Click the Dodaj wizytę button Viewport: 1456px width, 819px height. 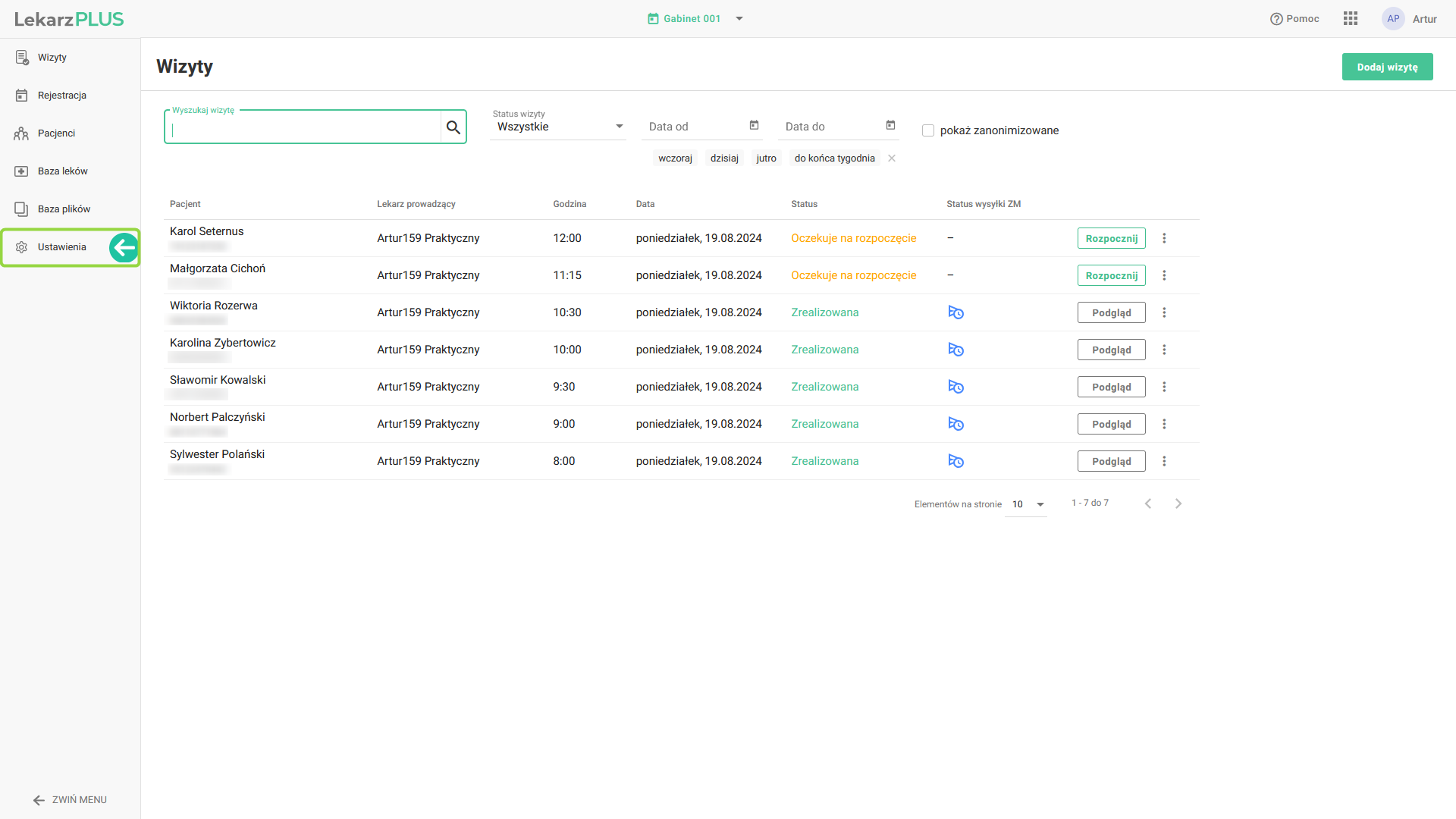[x=1386, y=67]
